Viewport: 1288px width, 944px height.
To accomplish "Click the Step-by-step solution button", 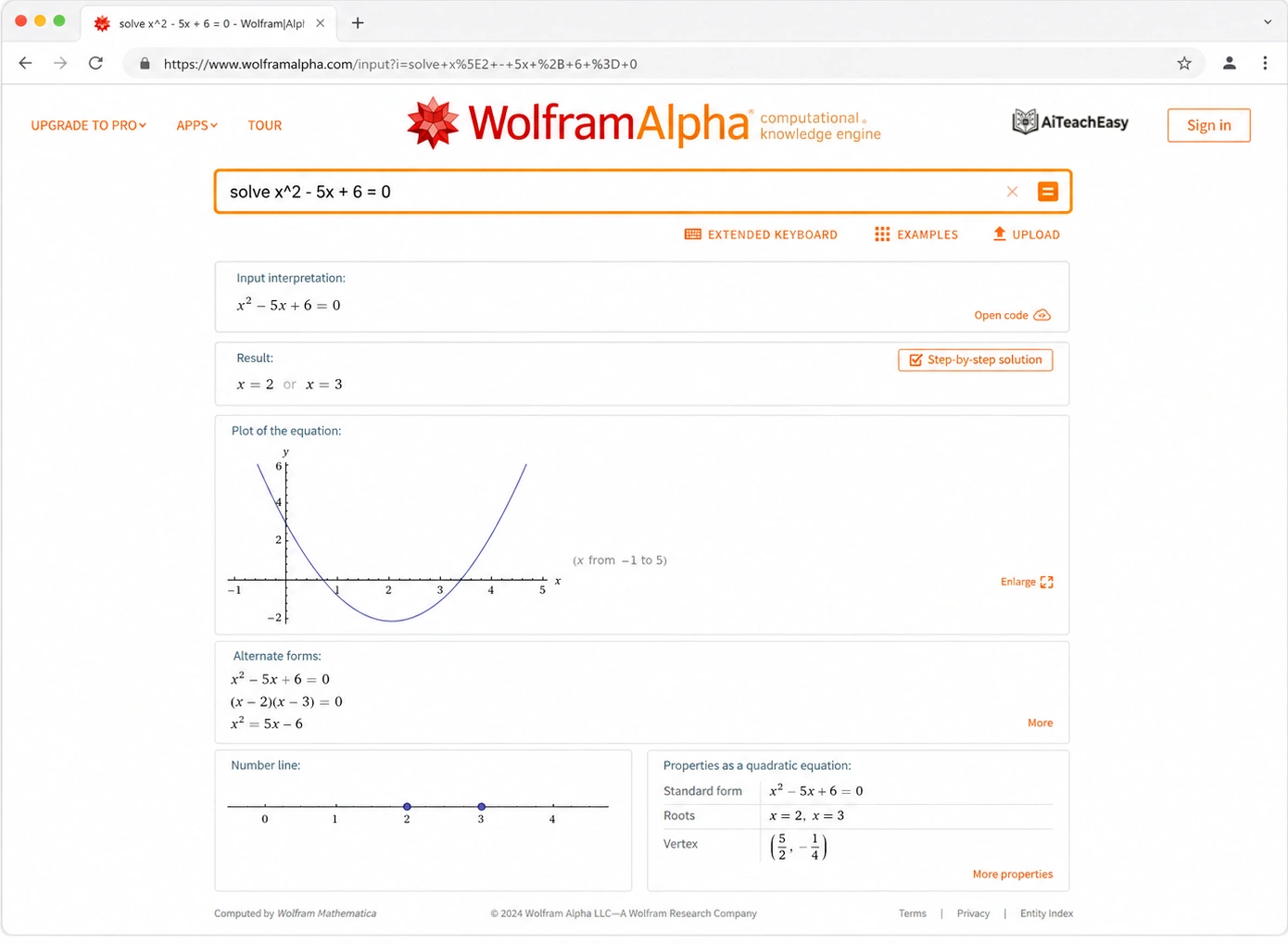I will coord(975,359).
